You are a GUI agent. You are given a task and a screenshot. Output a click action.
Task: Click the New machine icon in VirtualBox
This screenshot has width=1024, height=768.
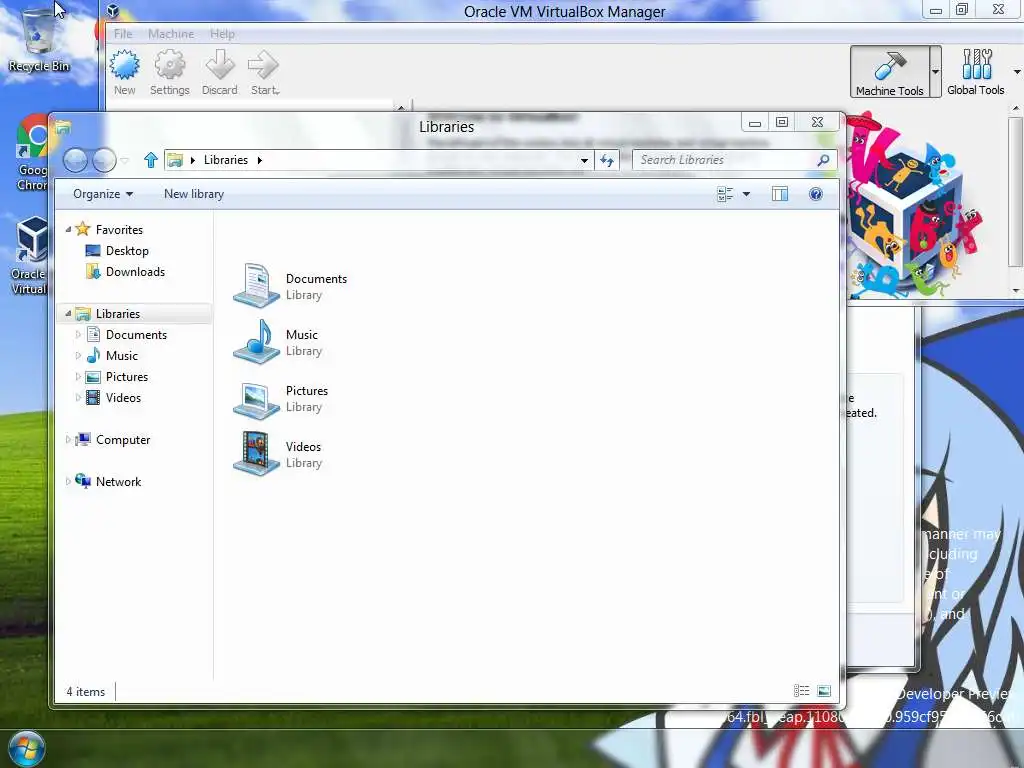point(124,65)
